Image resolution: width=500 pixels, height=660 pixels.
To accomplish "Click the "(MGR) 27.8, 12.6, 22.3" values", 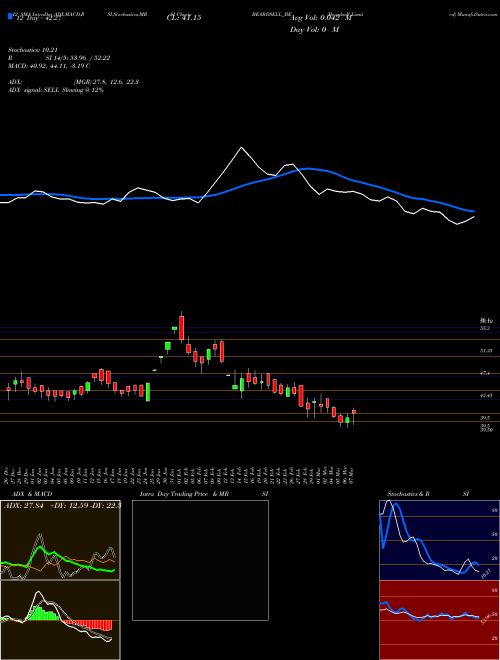I will [x=106, y=82].
